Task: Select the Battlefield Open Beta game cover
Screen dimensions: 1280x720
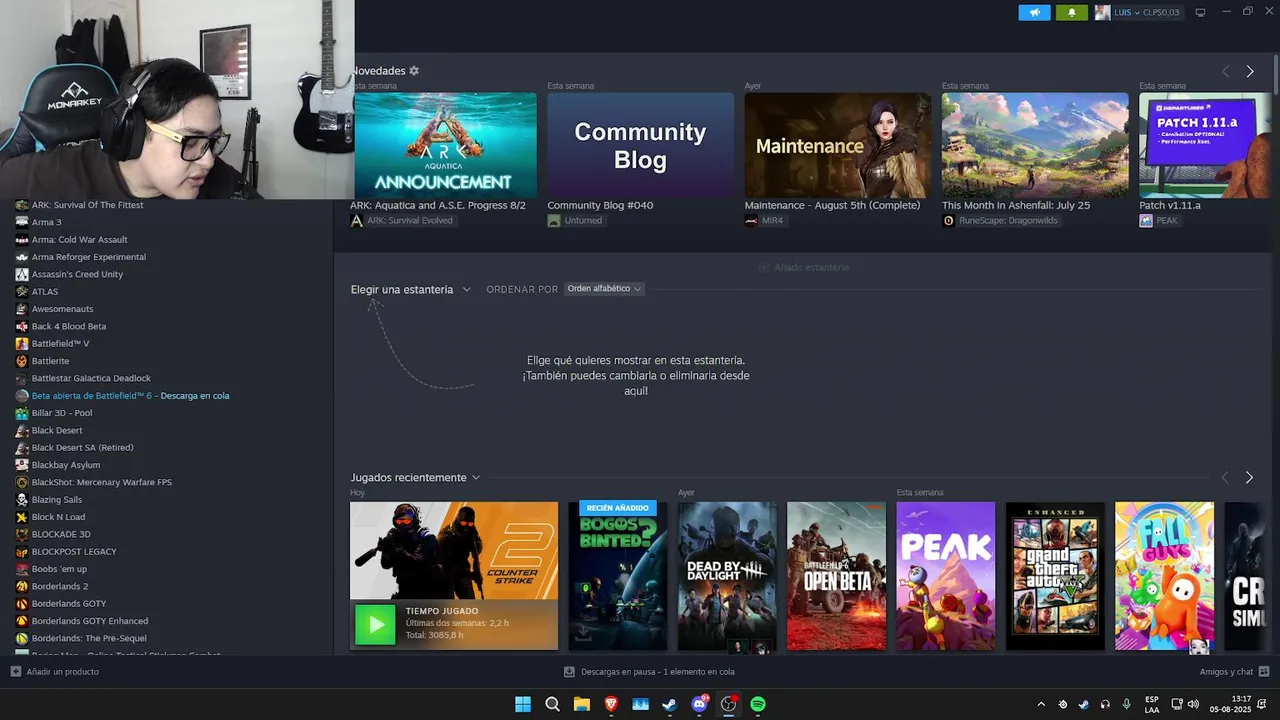Action: [x=836, y=576]
